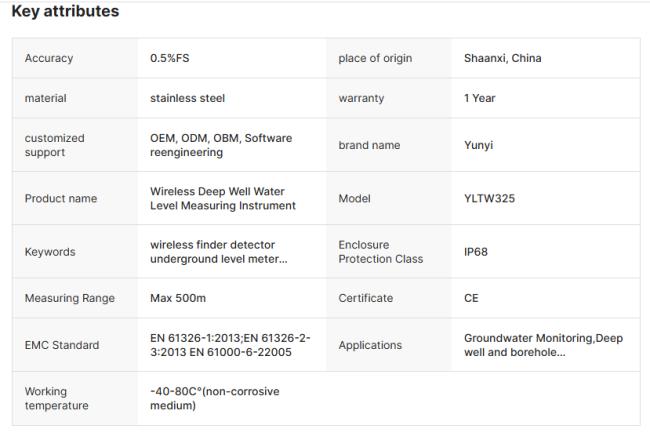
Task: Click the -40-80C working temperature value
Action: pyautogui.click(x=214, y=398)
